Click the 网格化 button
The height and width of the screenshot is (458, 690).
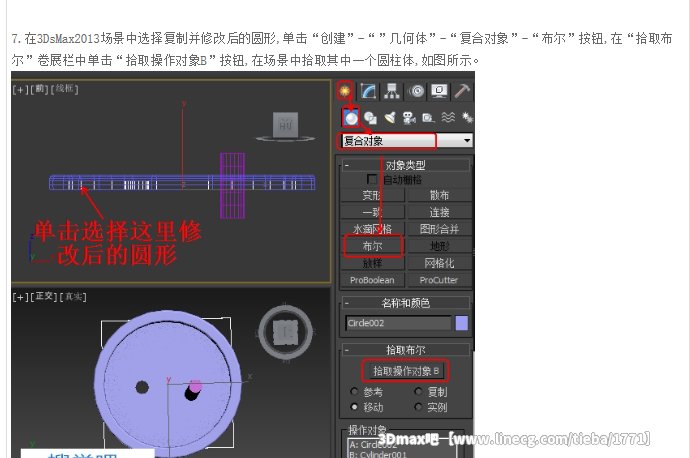pyautogui.click(x=439, y=263)
